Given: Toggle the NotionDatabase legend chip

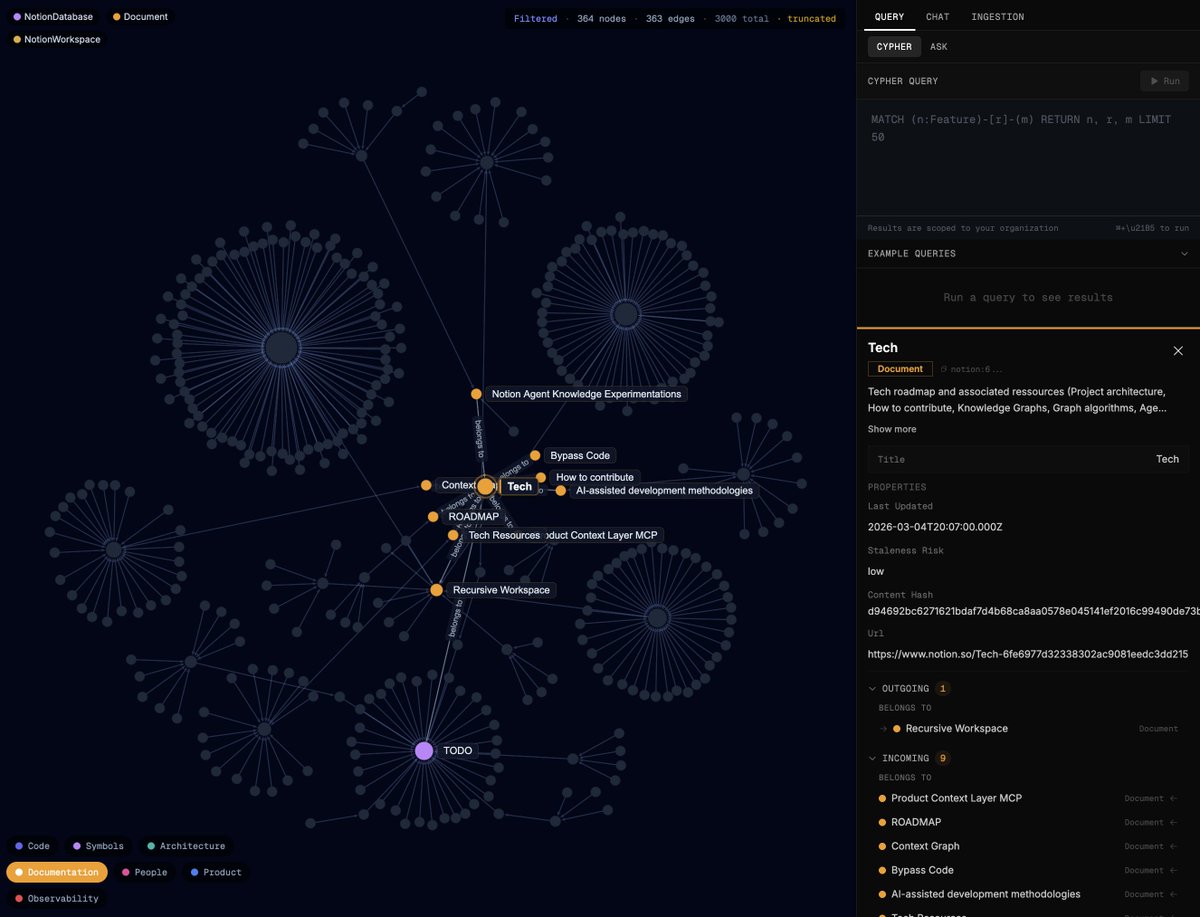Looking at the screenshot, I should coord(53,17).
